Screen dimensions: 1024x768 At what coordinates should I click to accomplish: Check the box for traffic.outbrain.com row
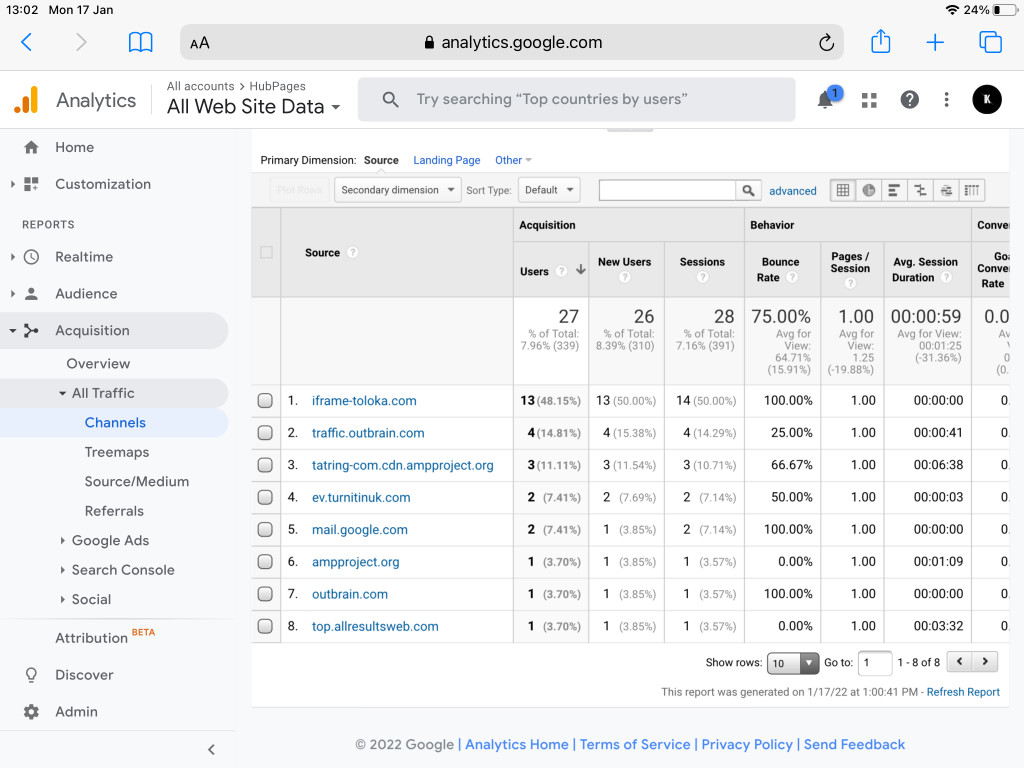(265, 432)
